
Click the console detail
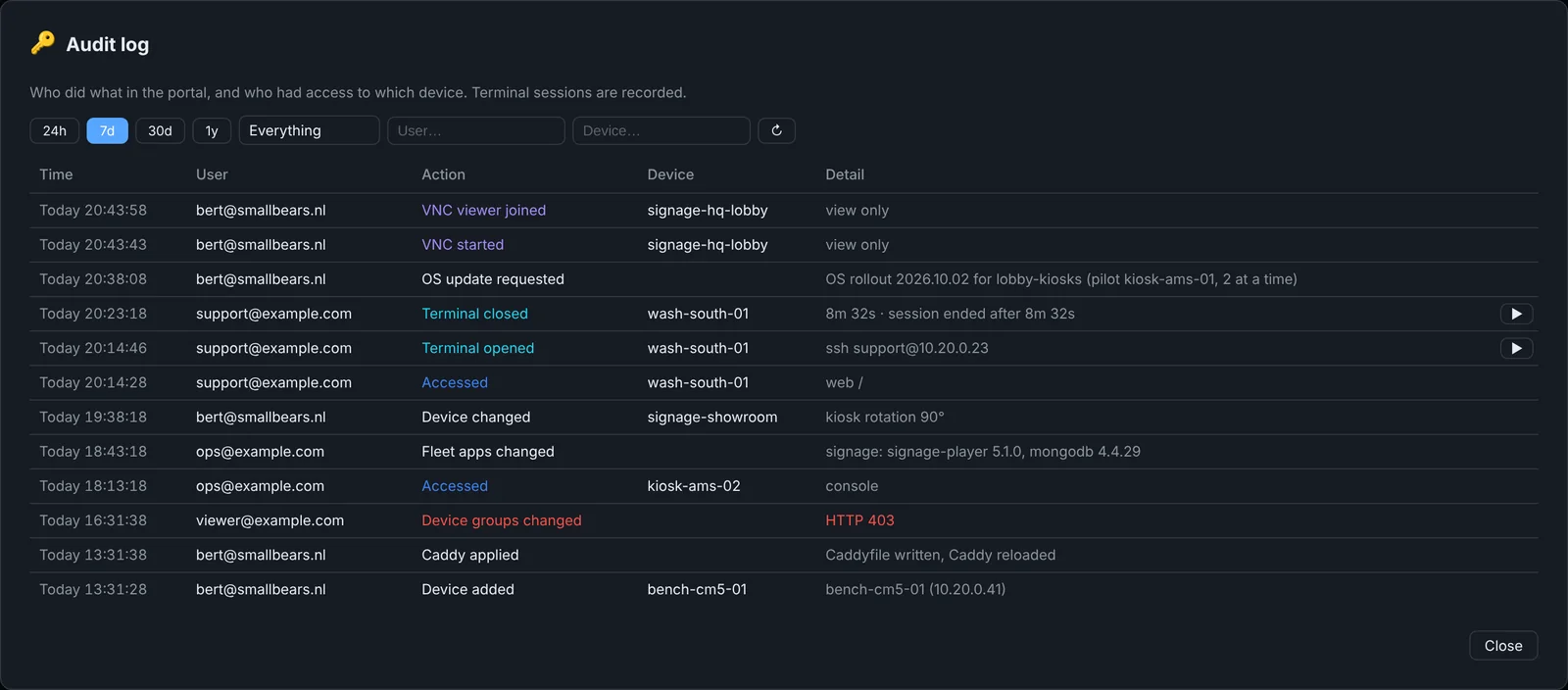(852, 486)
